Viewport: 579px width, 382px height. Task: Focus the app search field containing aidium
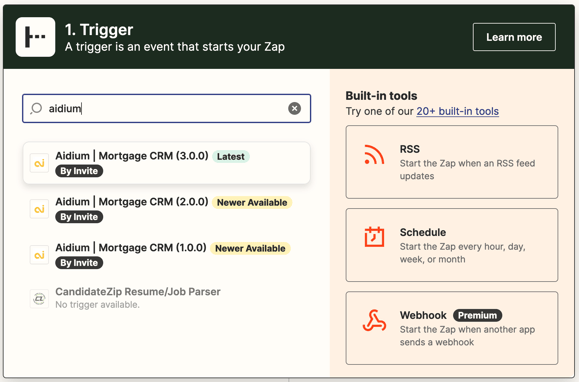point(167,109)
